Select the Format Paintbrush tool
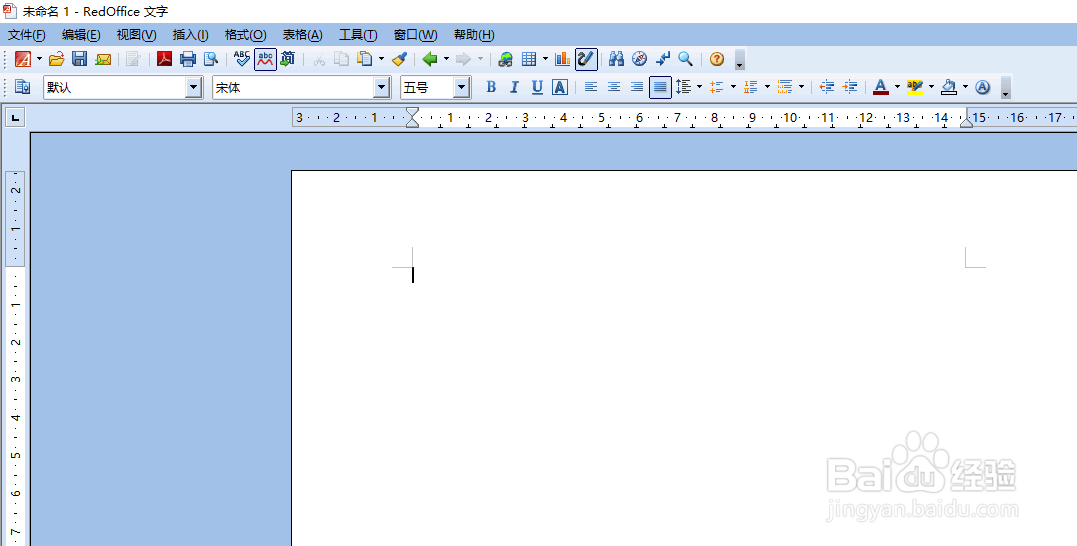 coord(400,59)
